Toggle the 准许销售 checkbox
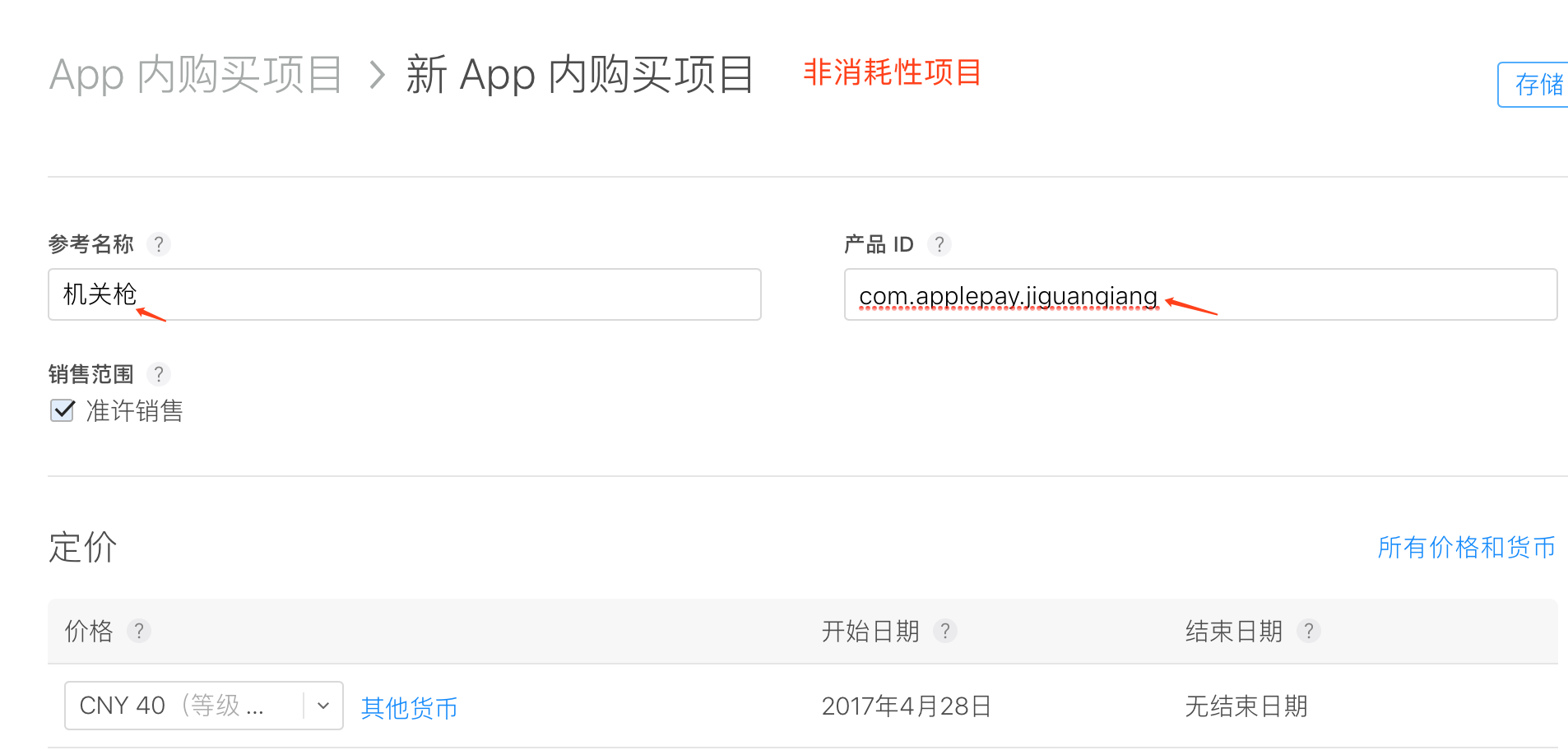The height and width of the screenshot is (750, 1568). 63,410
